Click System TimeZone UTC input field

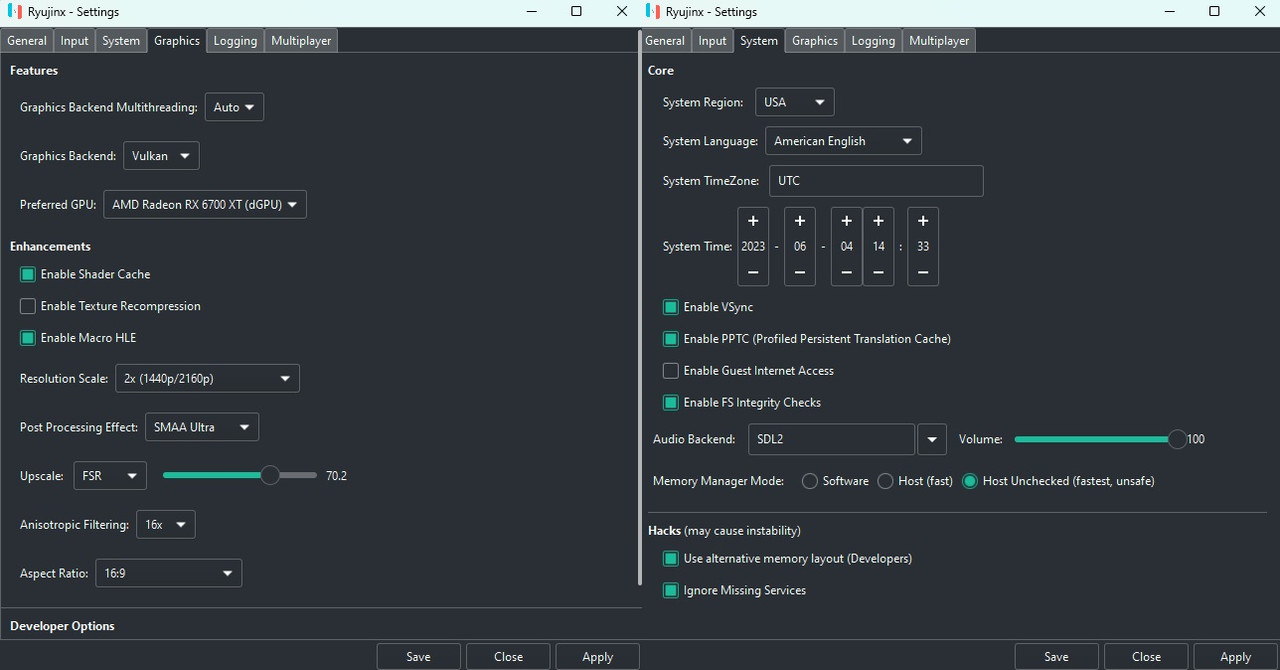coord(876,181)
